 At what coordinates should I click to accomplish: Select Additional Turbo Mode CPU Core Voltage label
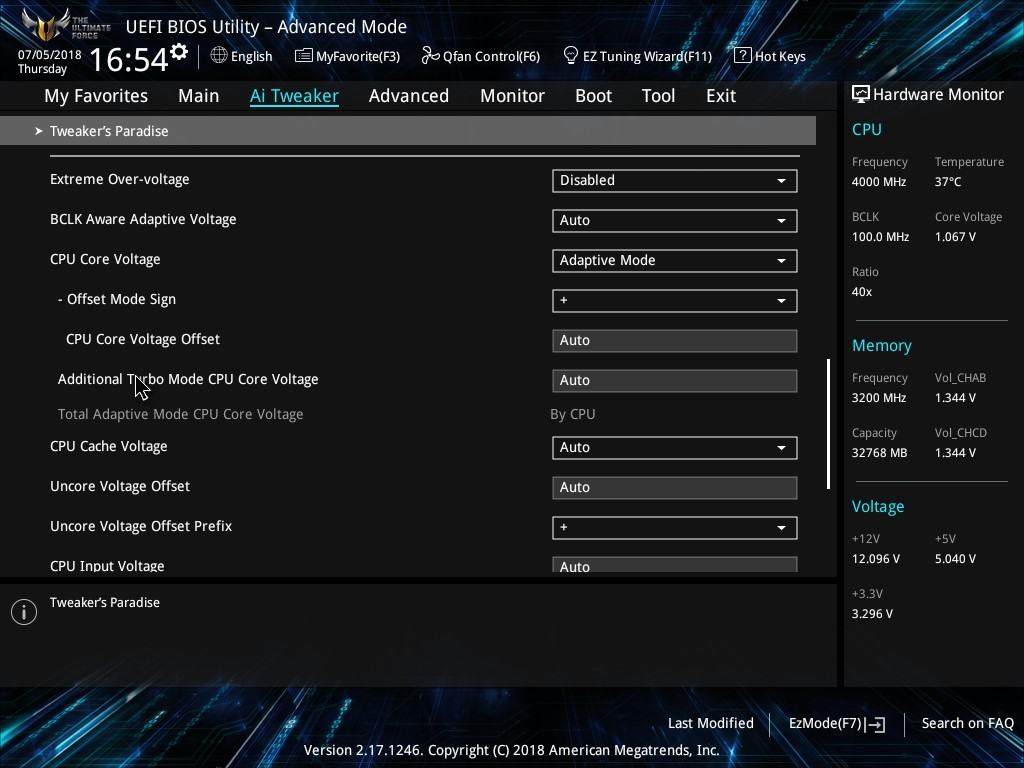[188, 379]
